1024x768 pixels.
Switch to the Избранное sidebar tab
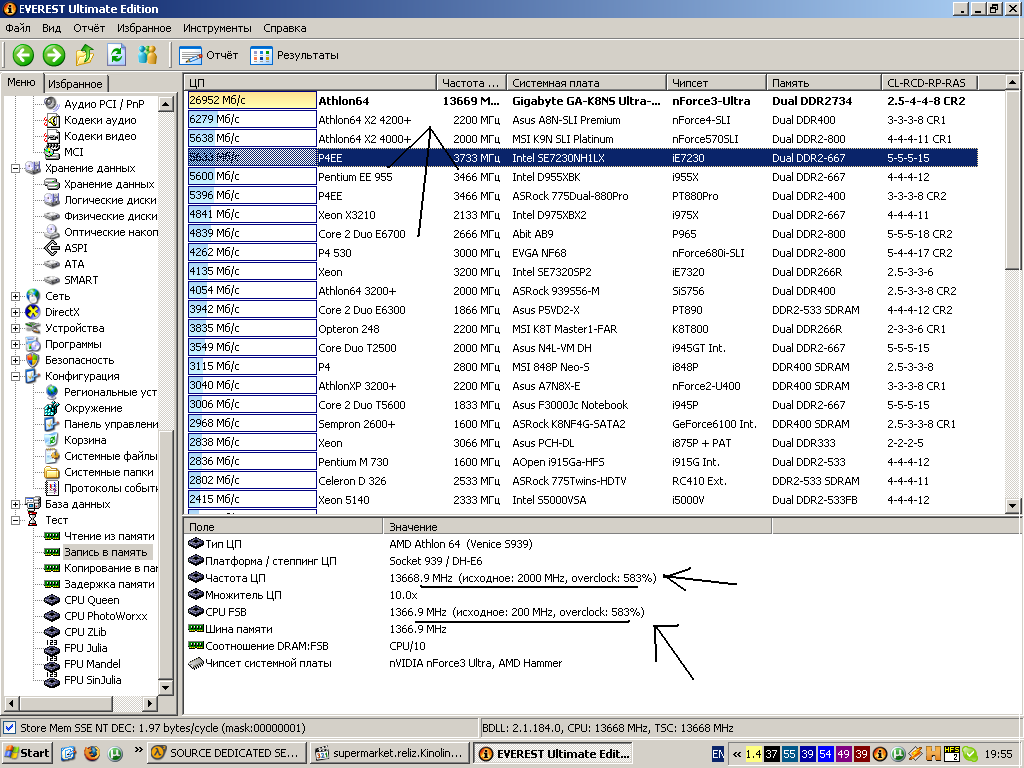[x=75, y=84]
